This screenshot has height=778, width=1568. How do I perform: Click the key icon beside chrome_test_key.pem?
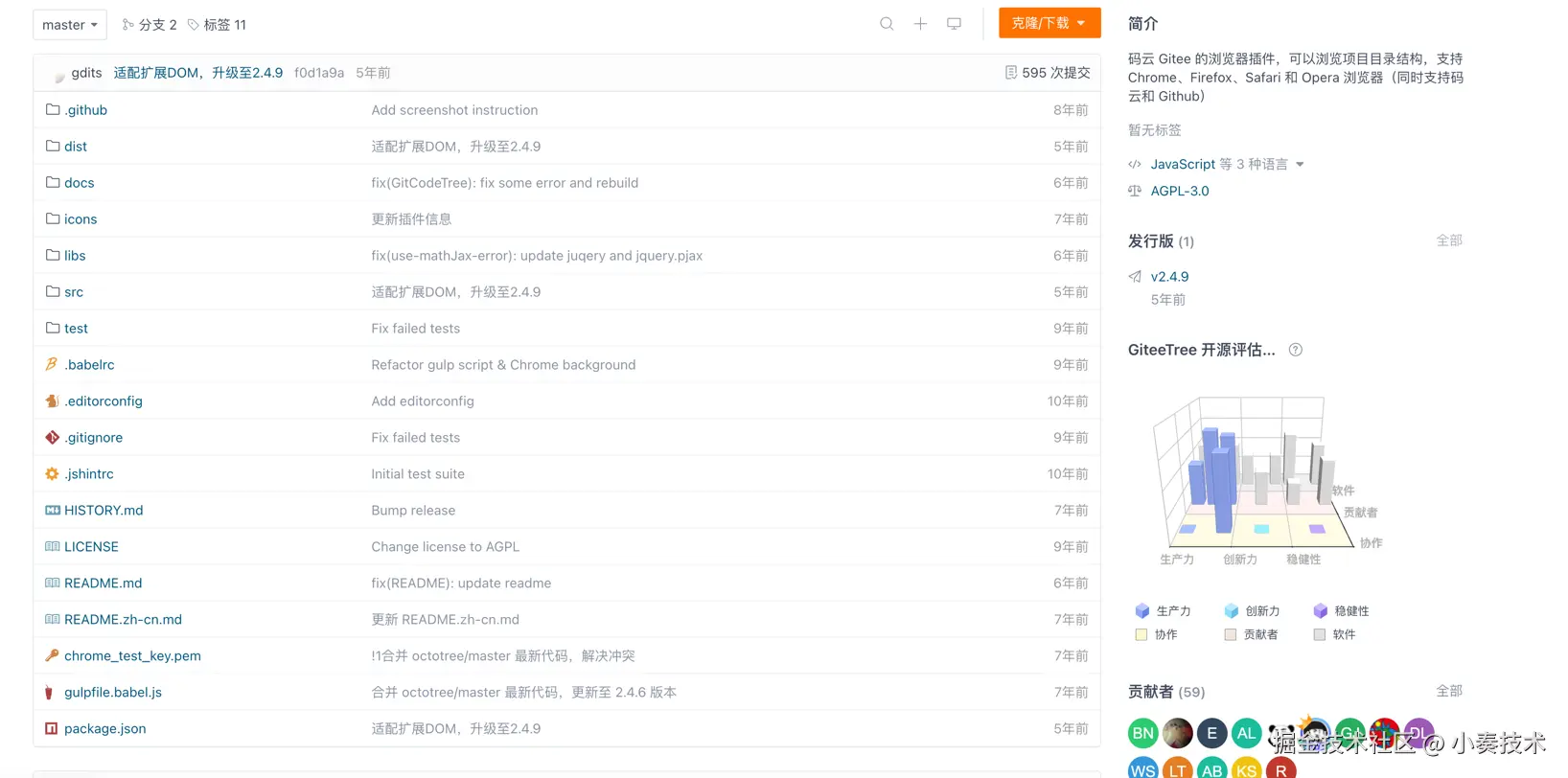52,655
